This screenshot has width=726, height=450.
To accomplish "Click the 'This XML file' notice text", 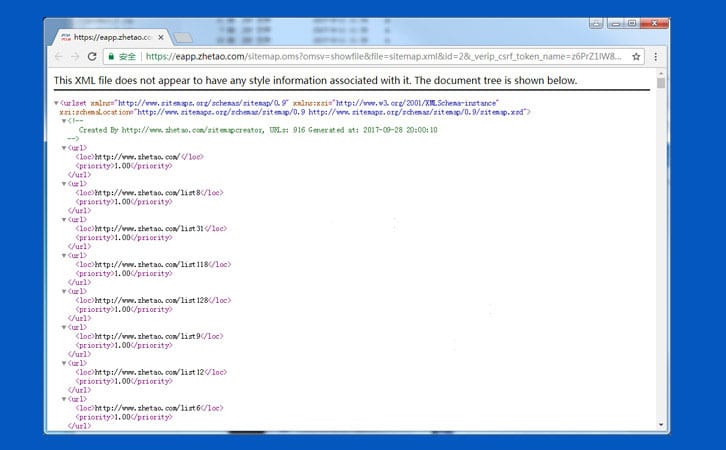I will 315,81.
